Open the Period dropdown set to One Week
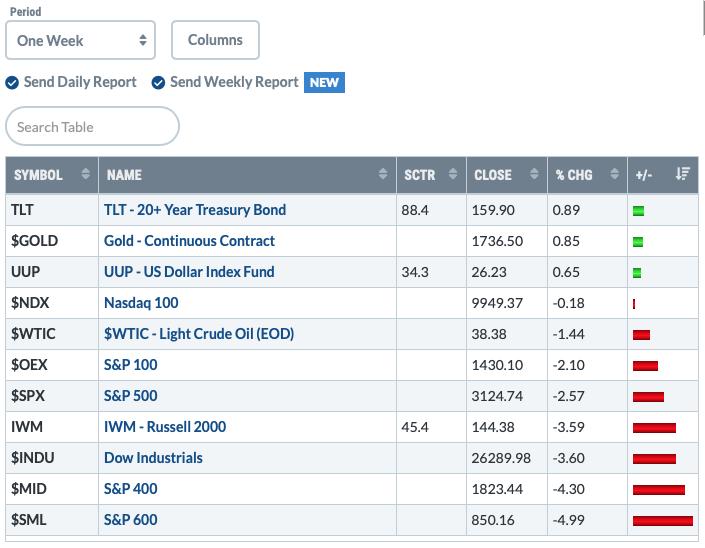Image resolution: width=705 pixels, height=548 pixels. tap(80, 40)
